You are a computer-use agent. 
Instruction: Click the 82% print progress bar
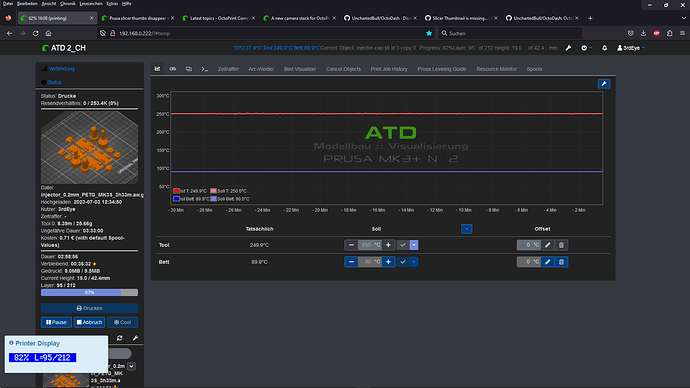pos(89,292)
